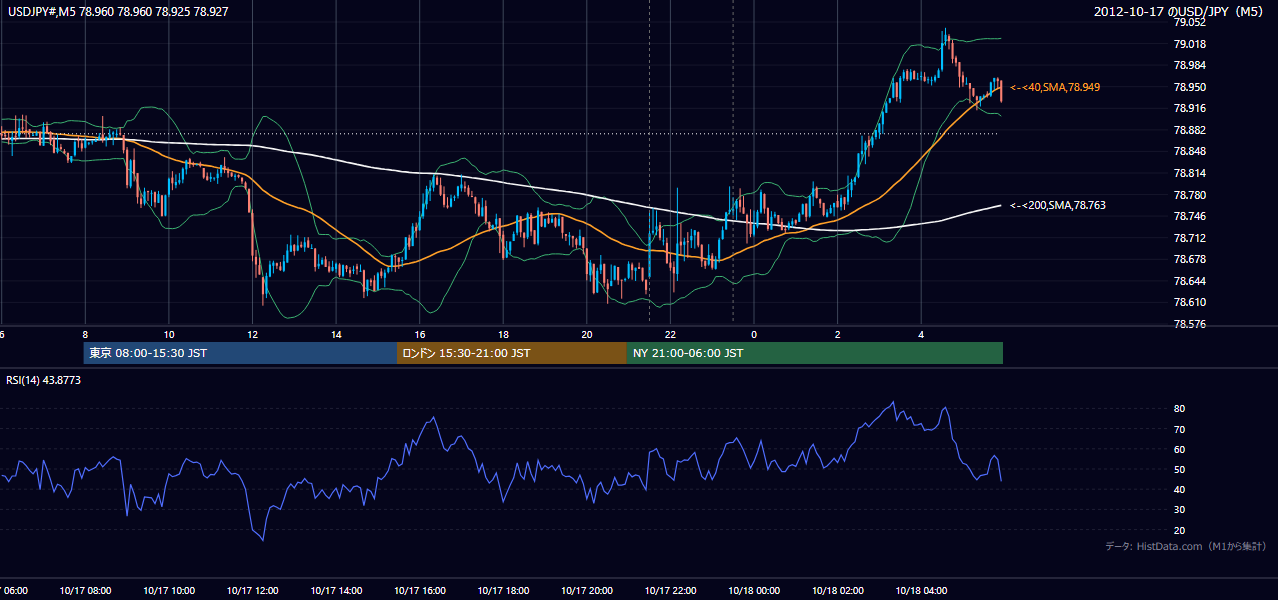Select the ロンドン 15:30-21:00 JST session bar

point(512,353)
